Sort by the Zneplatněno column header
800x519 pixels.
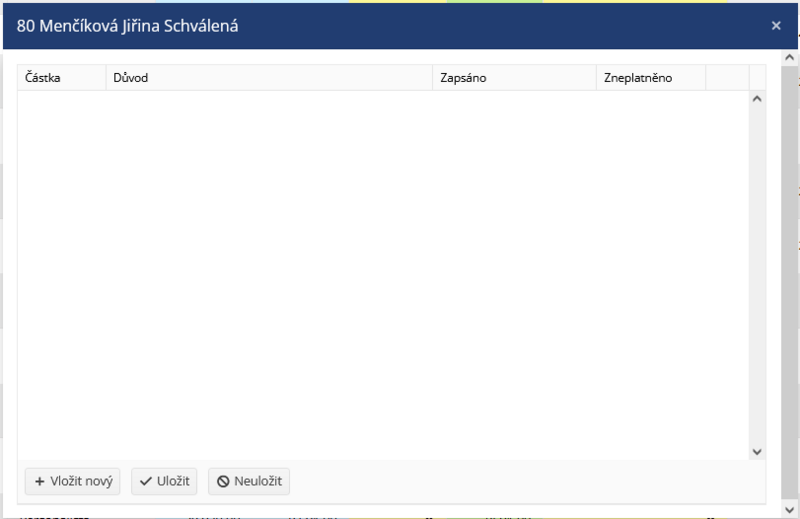point(651,78)
